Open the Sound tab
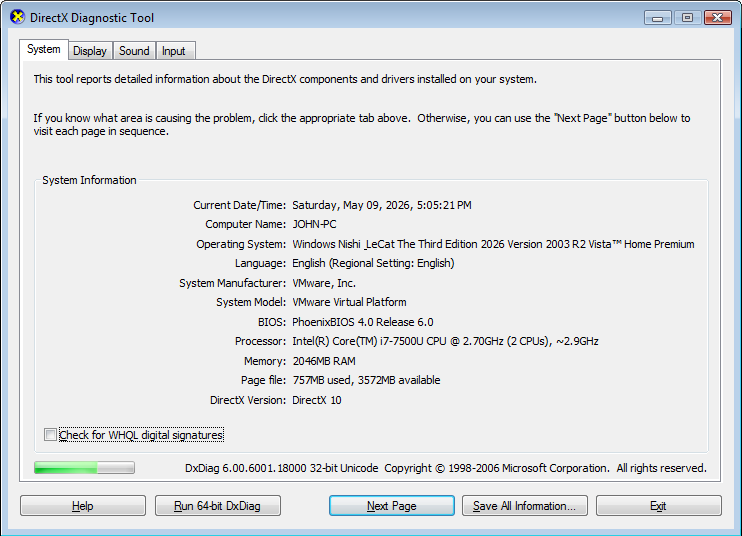 click(x=134, y=51)
